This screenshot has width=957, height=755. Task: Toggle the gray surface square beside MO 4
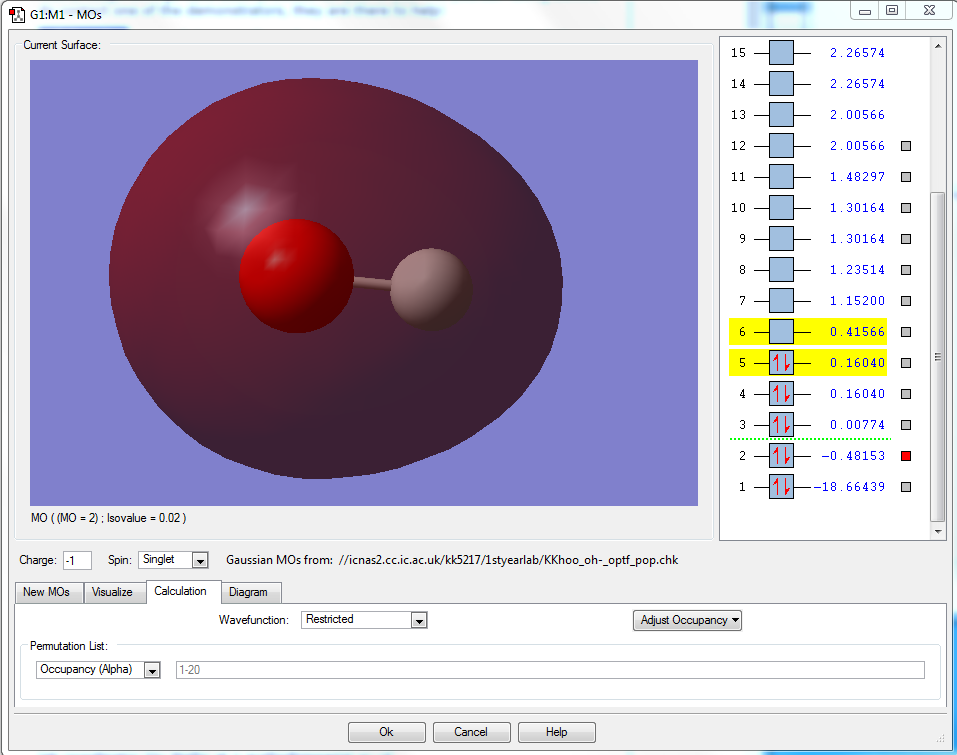coord(906,394)
